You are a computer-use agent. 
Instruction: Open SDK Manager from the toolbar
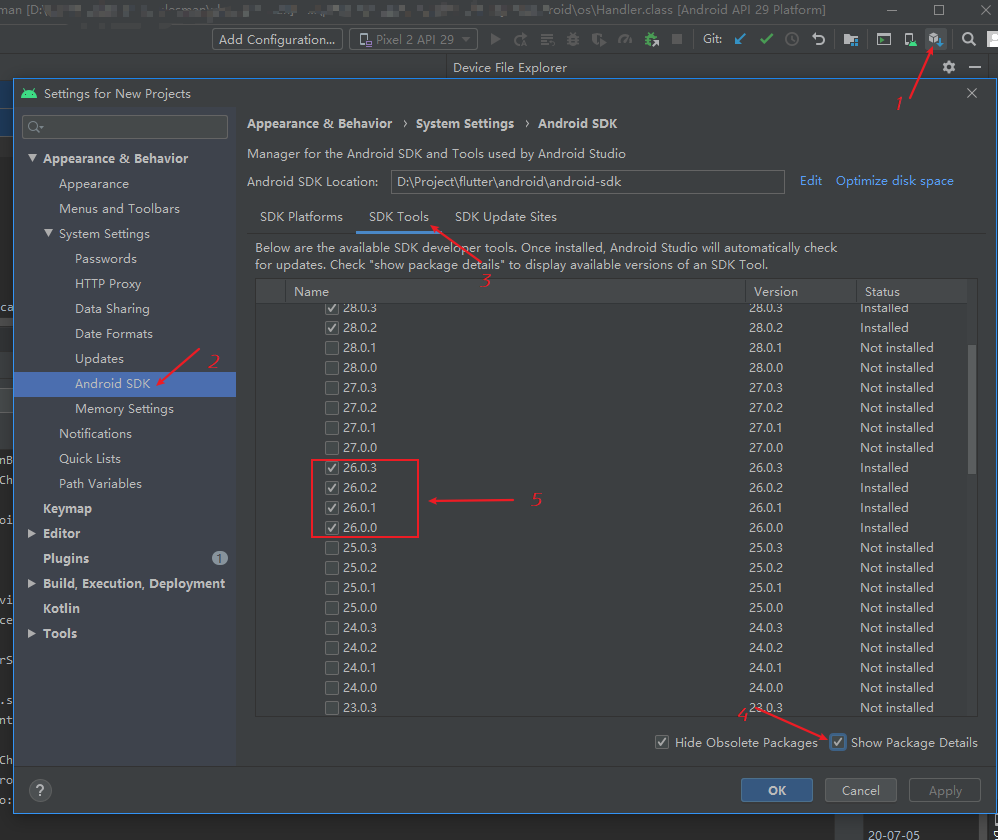coord(936,39)
